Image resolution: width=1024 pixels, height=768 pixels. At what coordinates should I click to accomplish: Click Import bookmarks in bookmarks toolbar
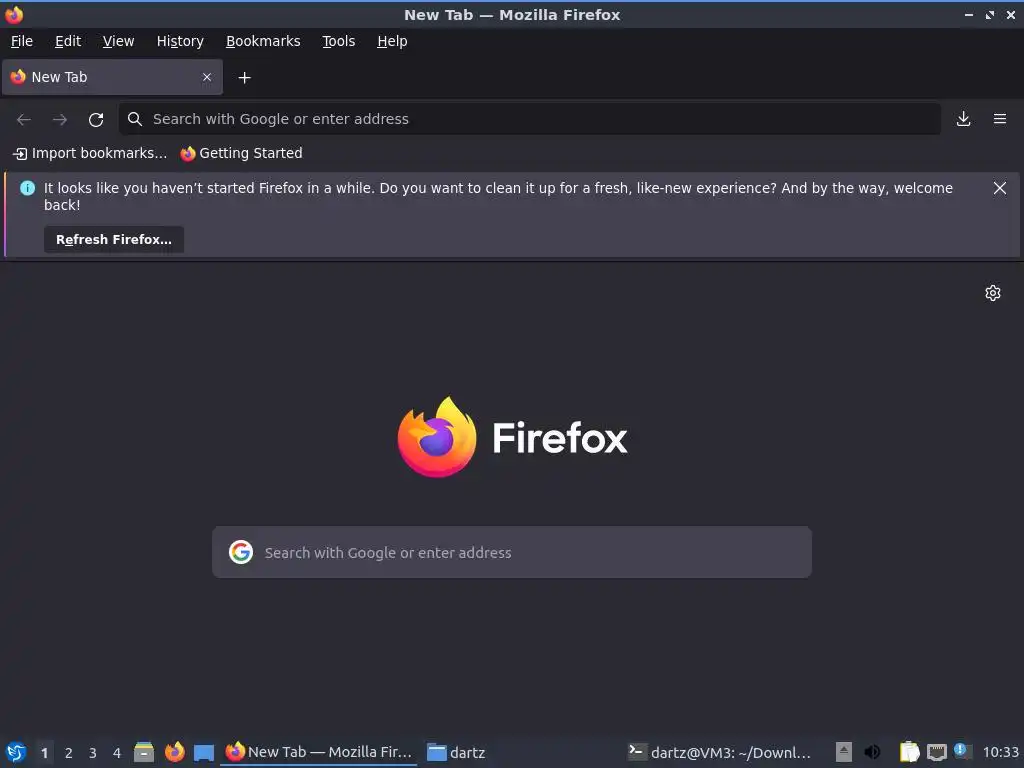(90, 153)
